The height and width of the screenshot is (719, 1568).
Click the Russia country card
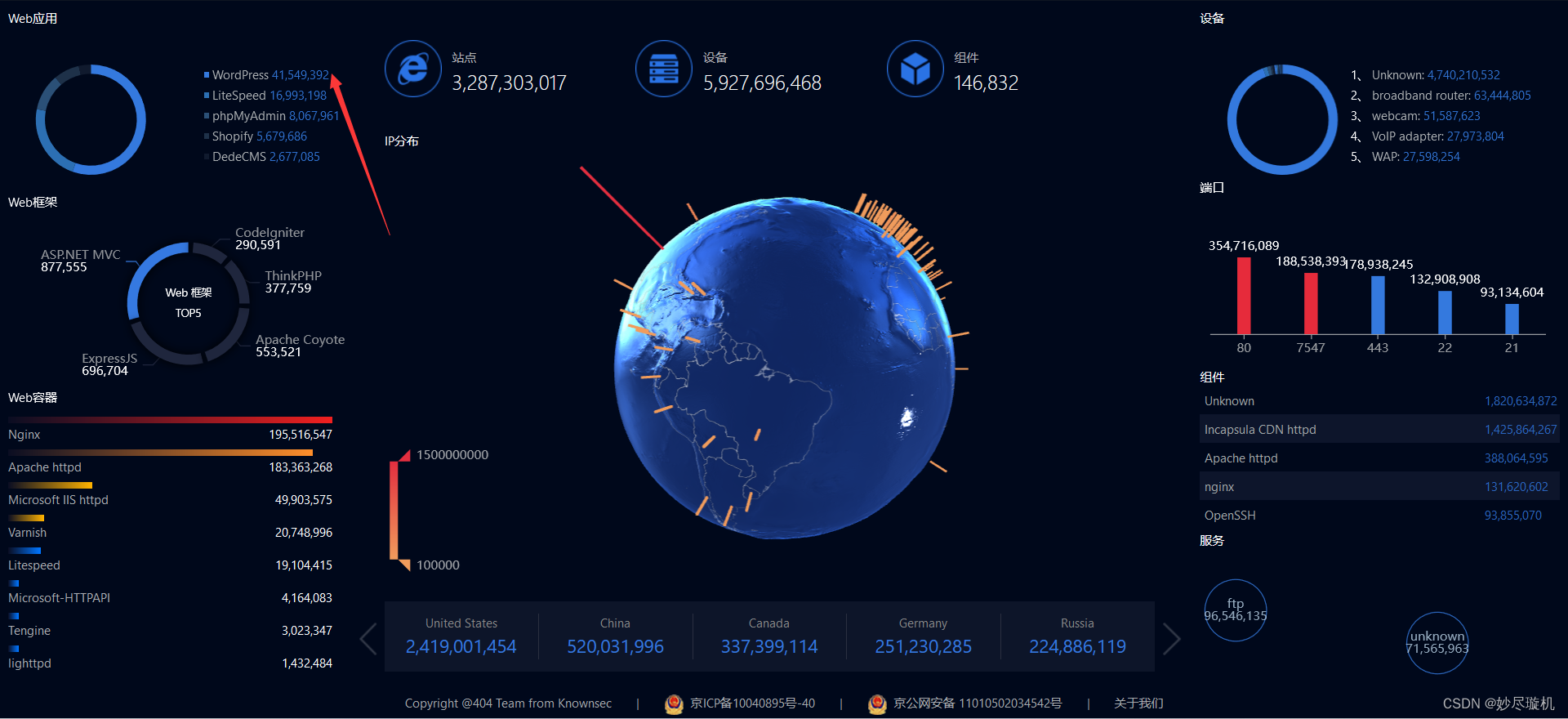pyautogui.click(x=1077, y=636)
